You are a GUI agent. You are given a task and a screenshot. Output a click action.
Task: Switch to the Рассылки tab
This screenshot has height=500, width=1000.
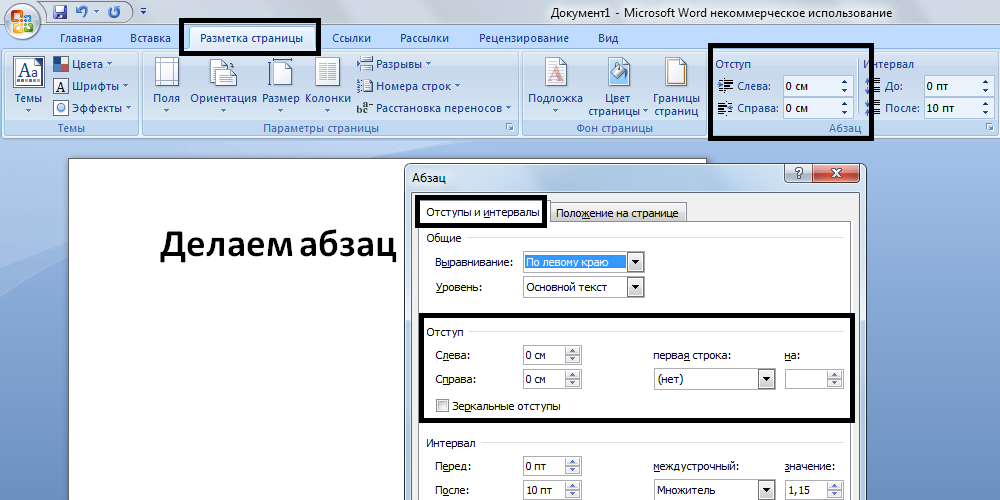[424, 38]
